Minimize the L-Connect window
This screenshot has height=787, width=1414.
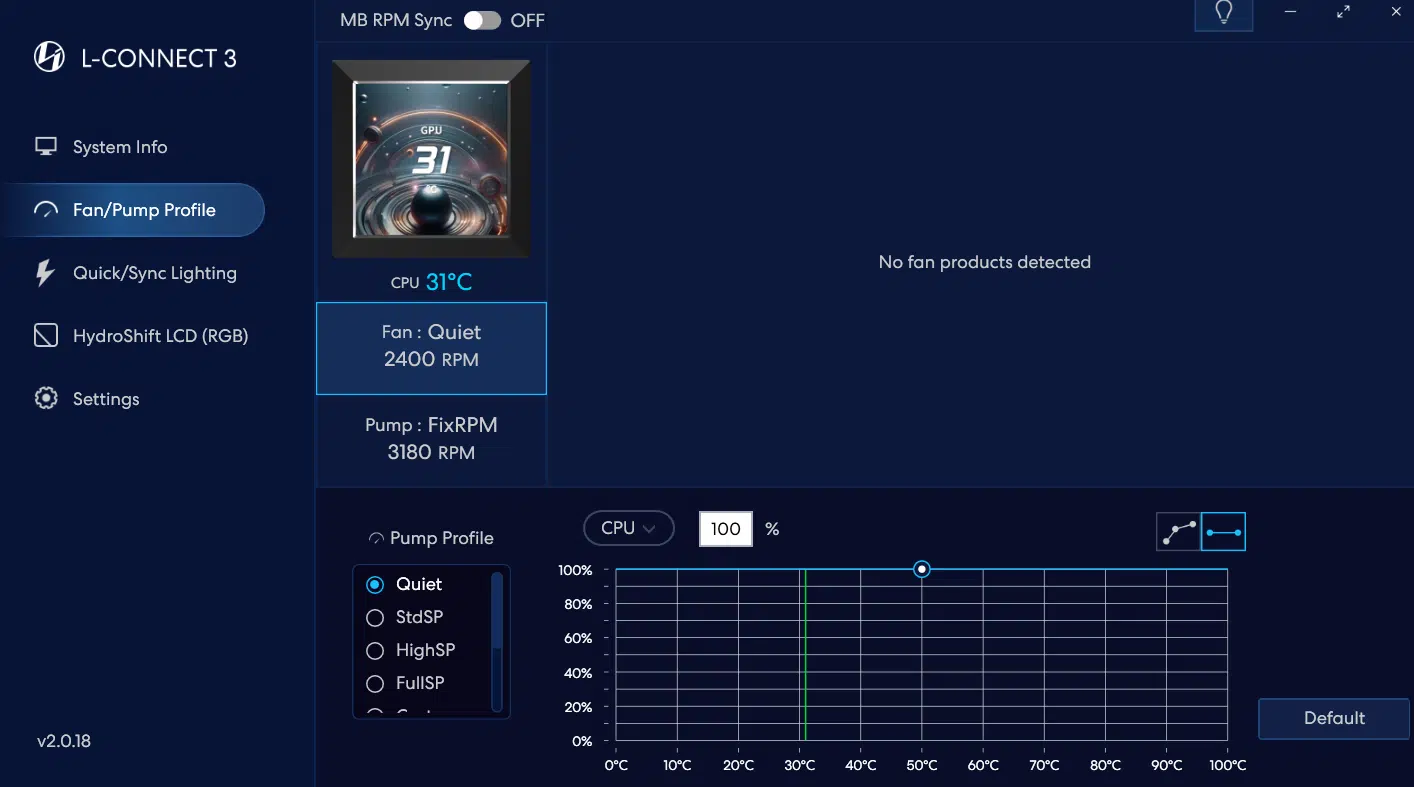(x=1291, y=12)
